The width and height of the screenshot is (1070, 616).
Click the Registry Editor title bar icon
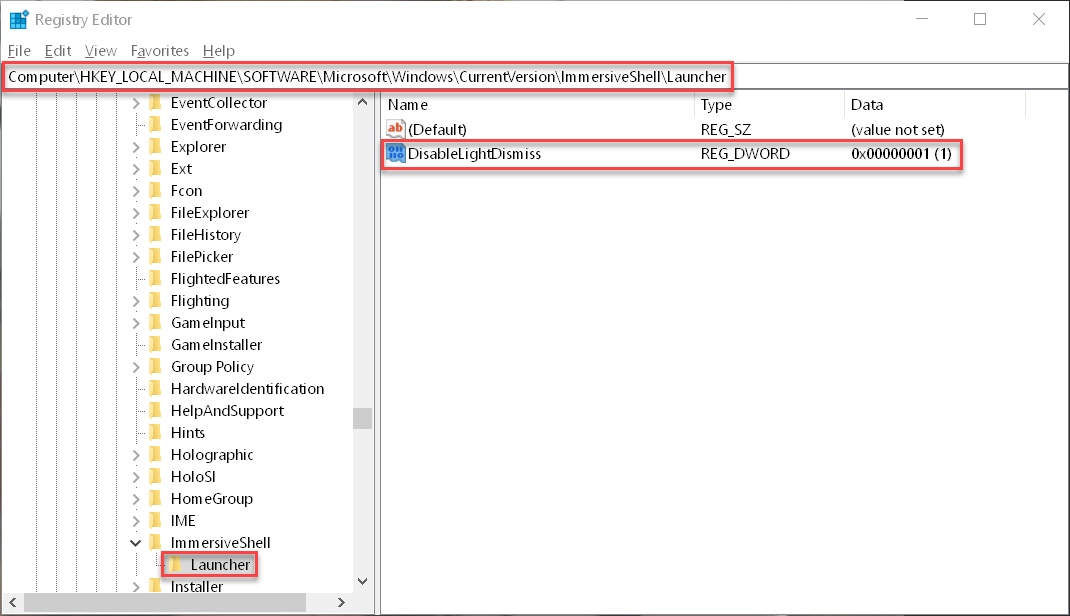pos(18,20)
